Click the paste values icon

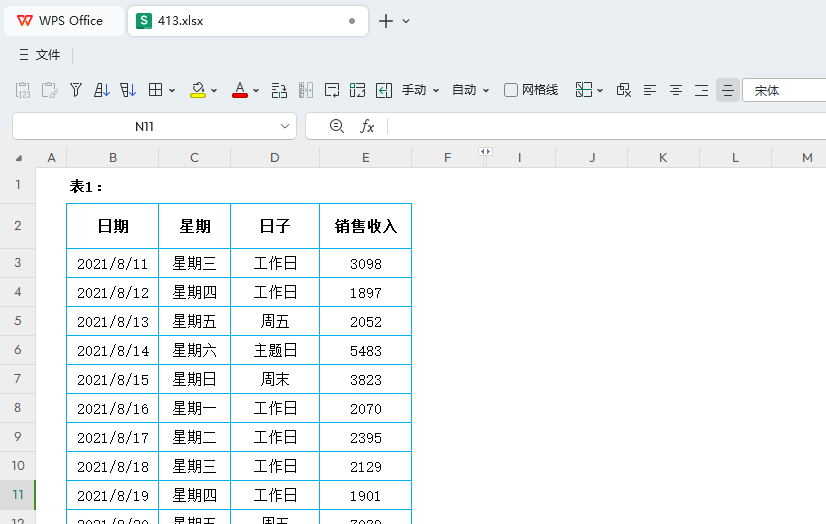pyautogui.click(x=23, y=90)
